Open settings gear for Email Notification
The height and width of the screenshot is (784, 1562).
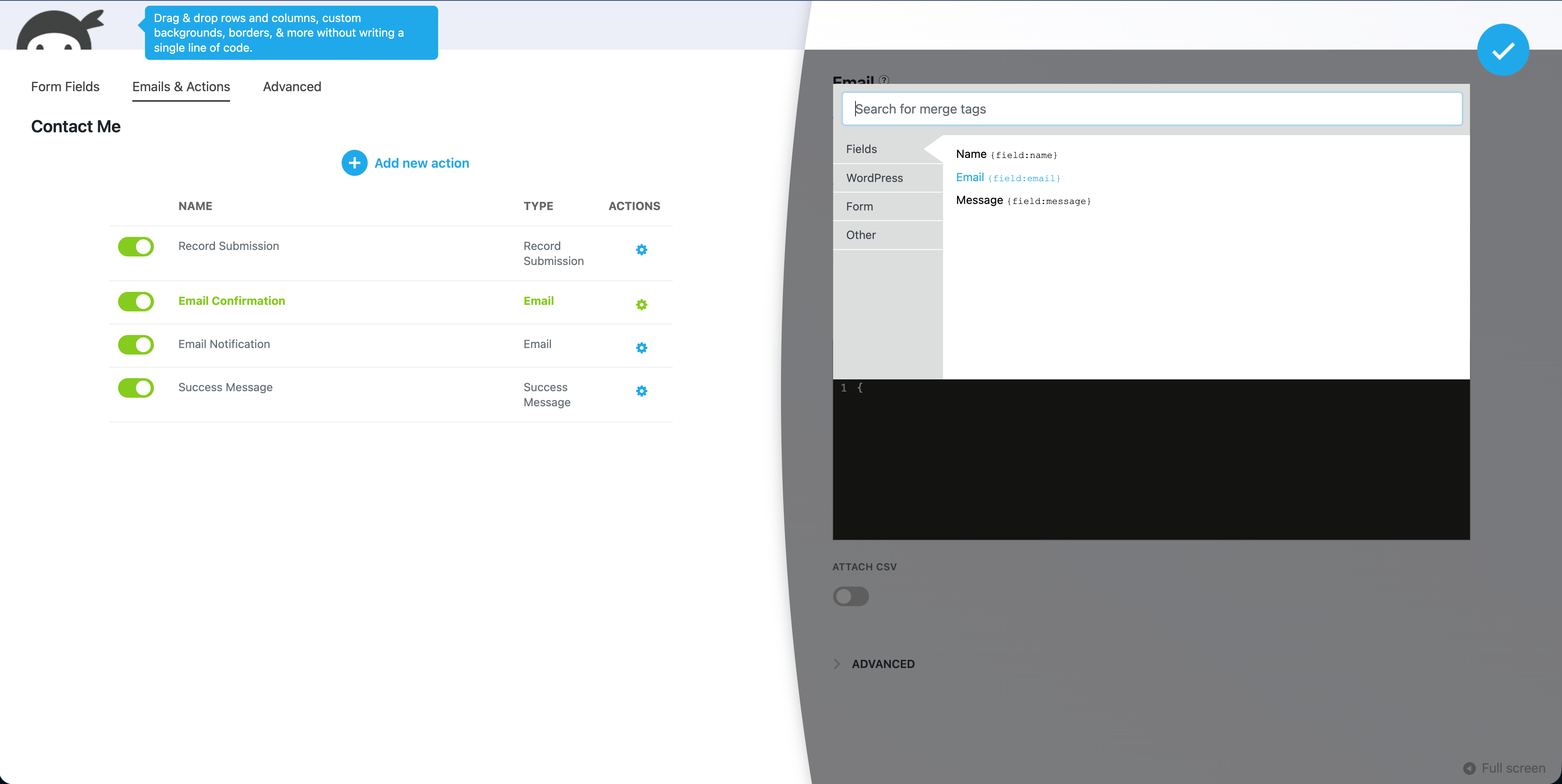coord(641,348)
